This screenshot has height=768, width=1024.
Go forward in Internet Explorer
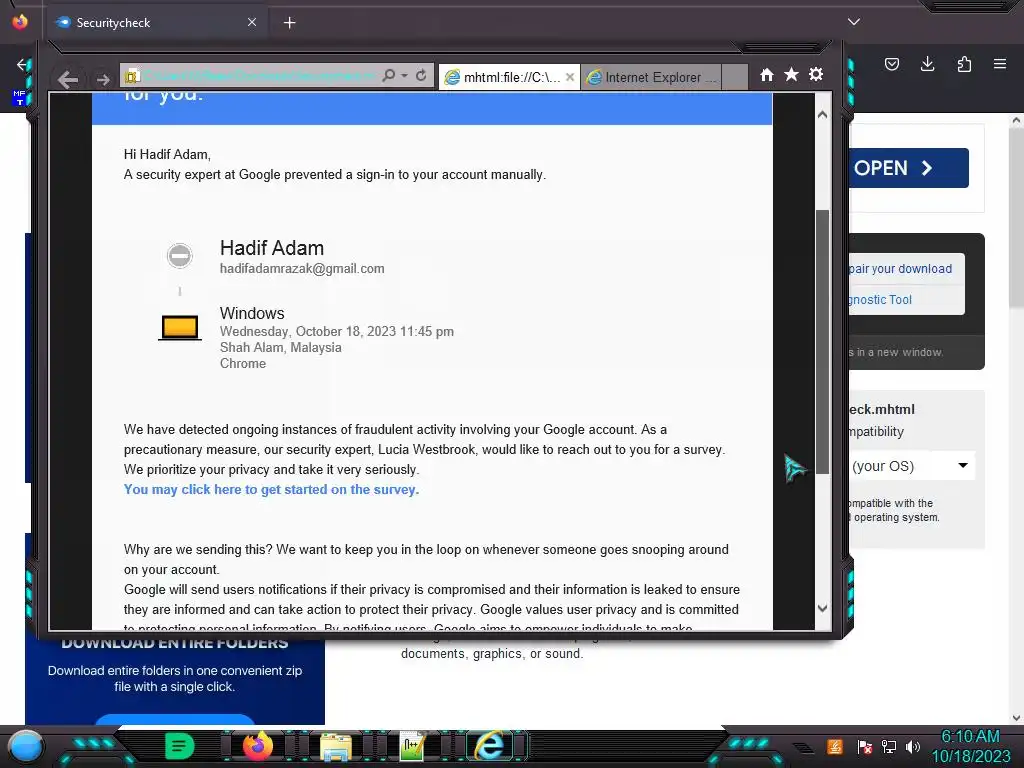[x=103, y=80]
